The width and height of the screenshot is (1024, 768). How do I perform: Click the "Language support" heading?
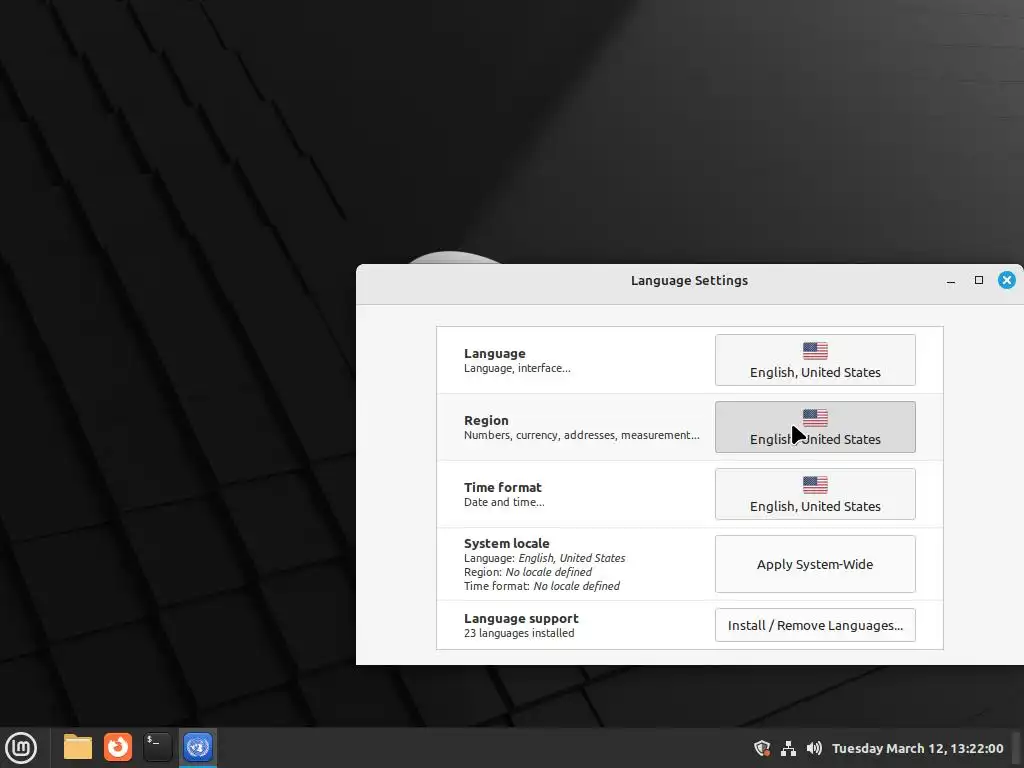521,618
